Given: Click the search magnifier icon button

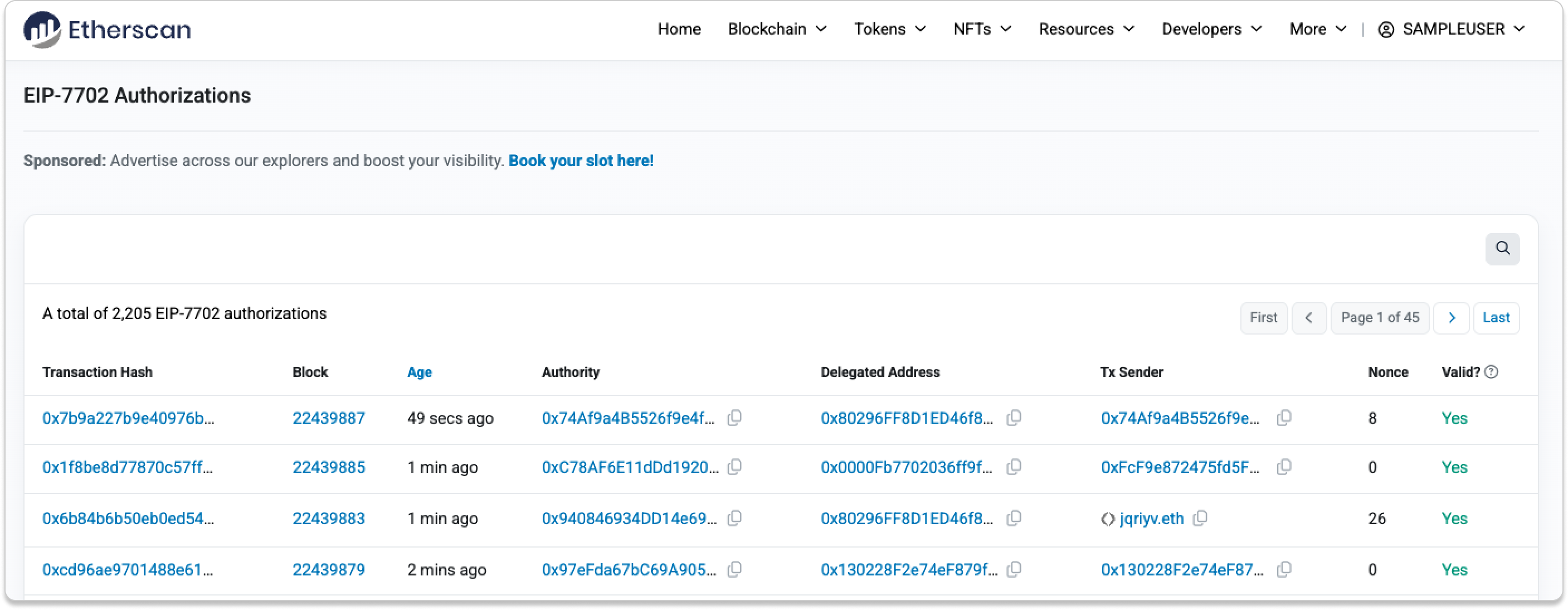Looking at the screenshot, I should (1502, 249).
